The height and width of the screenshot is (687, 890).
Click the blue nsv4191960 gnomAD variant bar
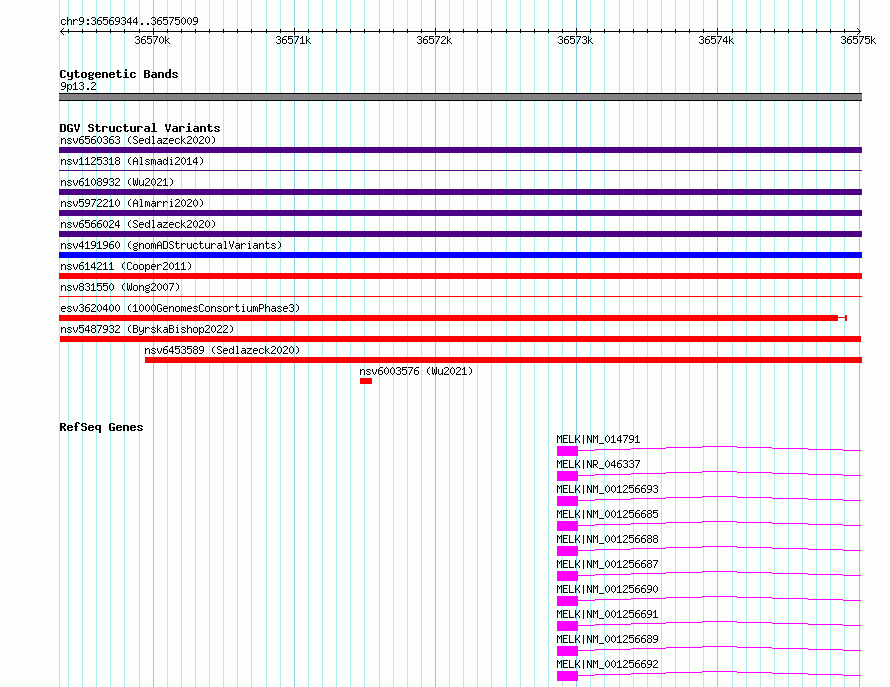pyautogui.click(x=460, y=255)
